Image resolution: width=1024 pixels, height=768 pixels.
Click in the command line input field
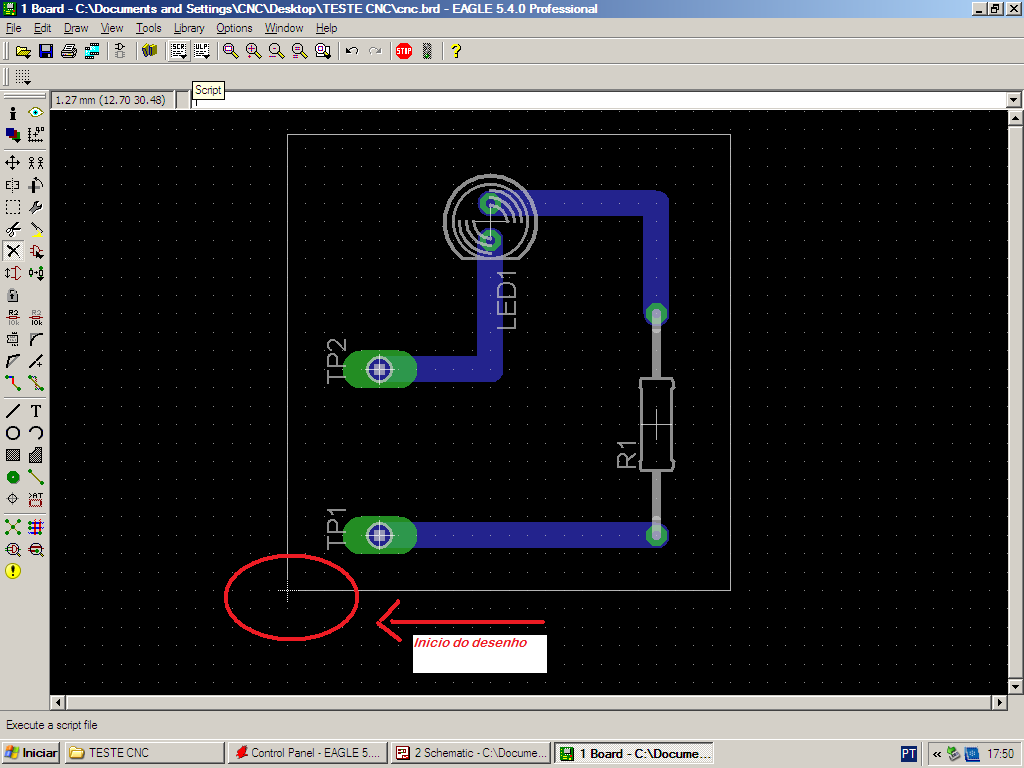pos(599,101)
